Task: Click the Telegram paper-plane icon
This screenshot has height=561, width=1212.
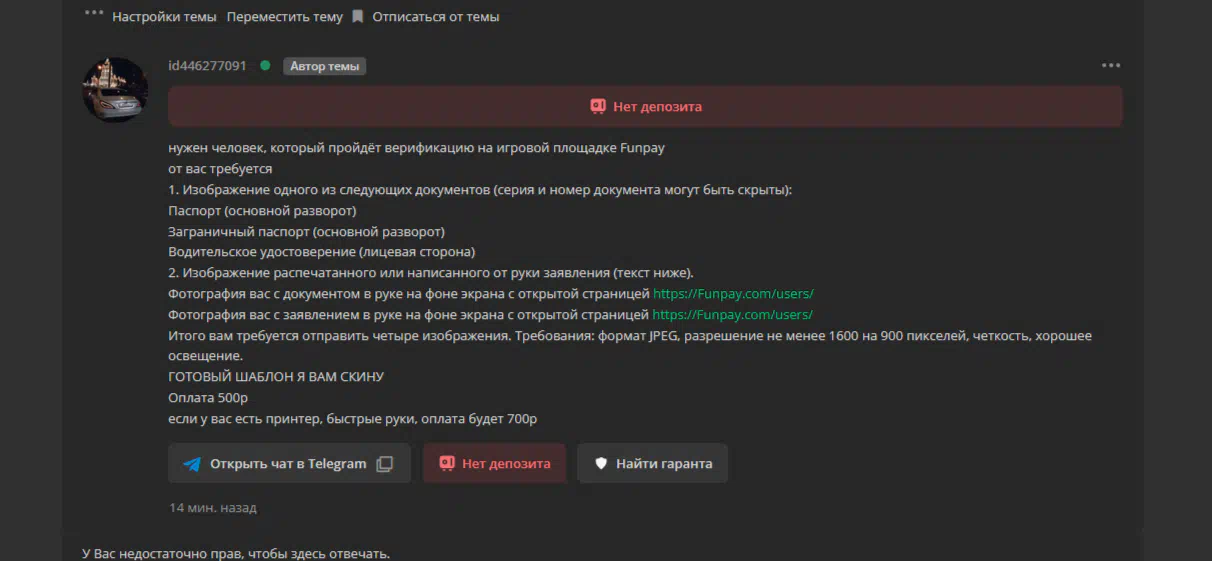Action: click(192, 464)
